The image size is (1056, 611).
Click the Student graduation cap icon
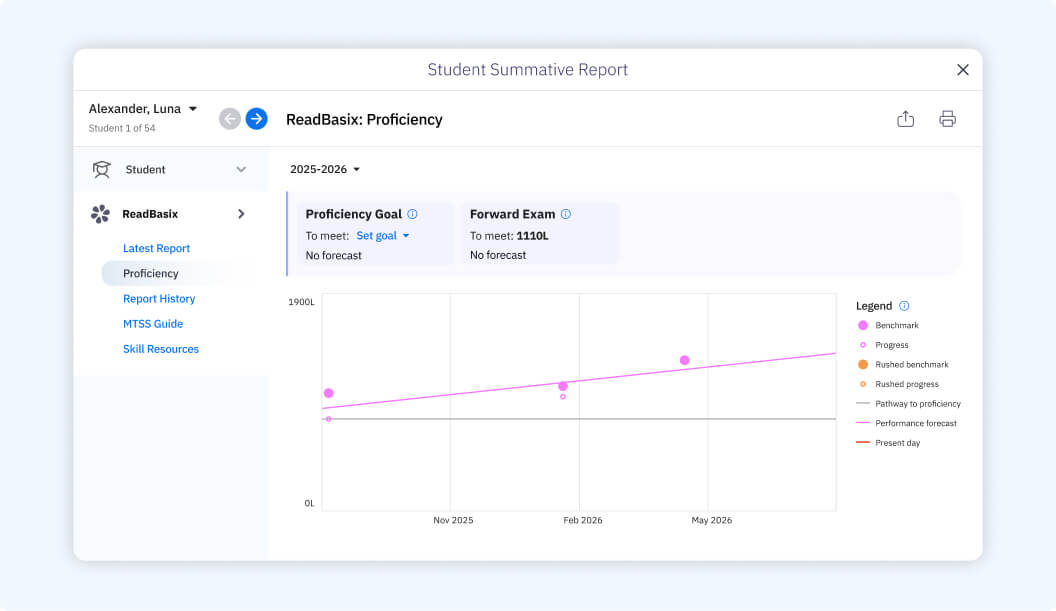click(x=102, y=169)
